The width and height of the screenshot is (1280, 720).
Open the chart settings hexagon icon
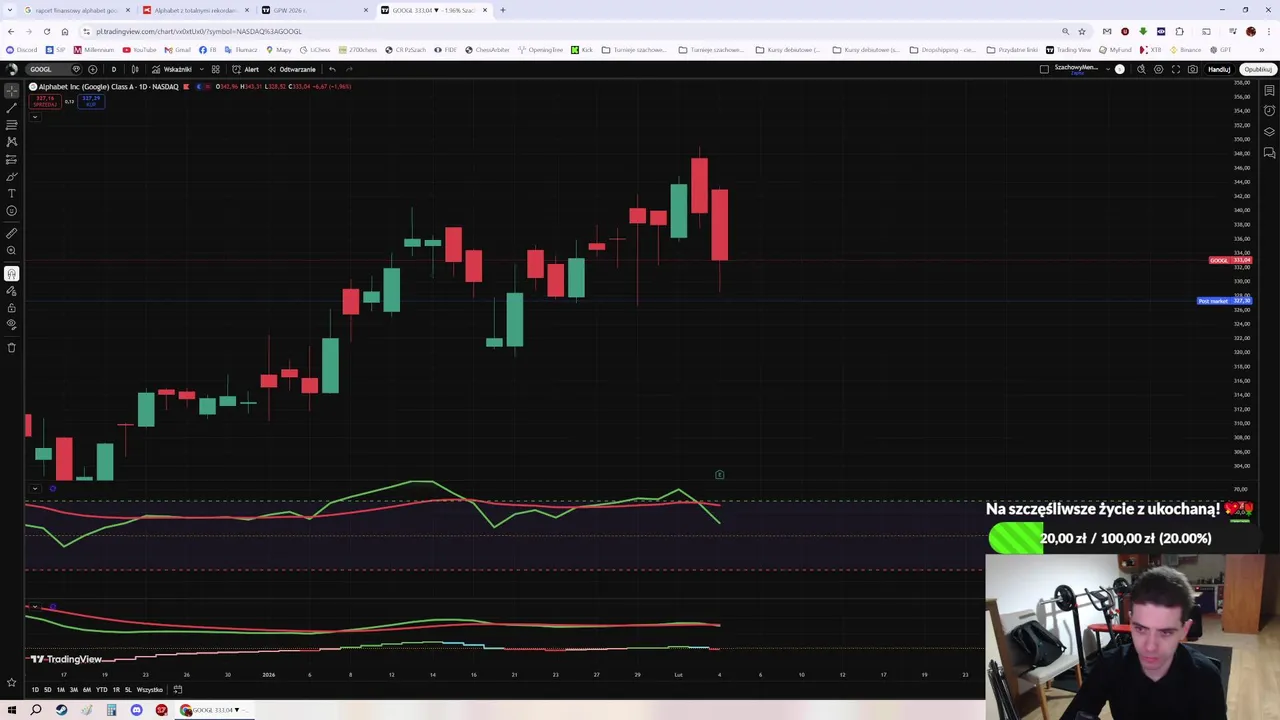[1158, 69]
